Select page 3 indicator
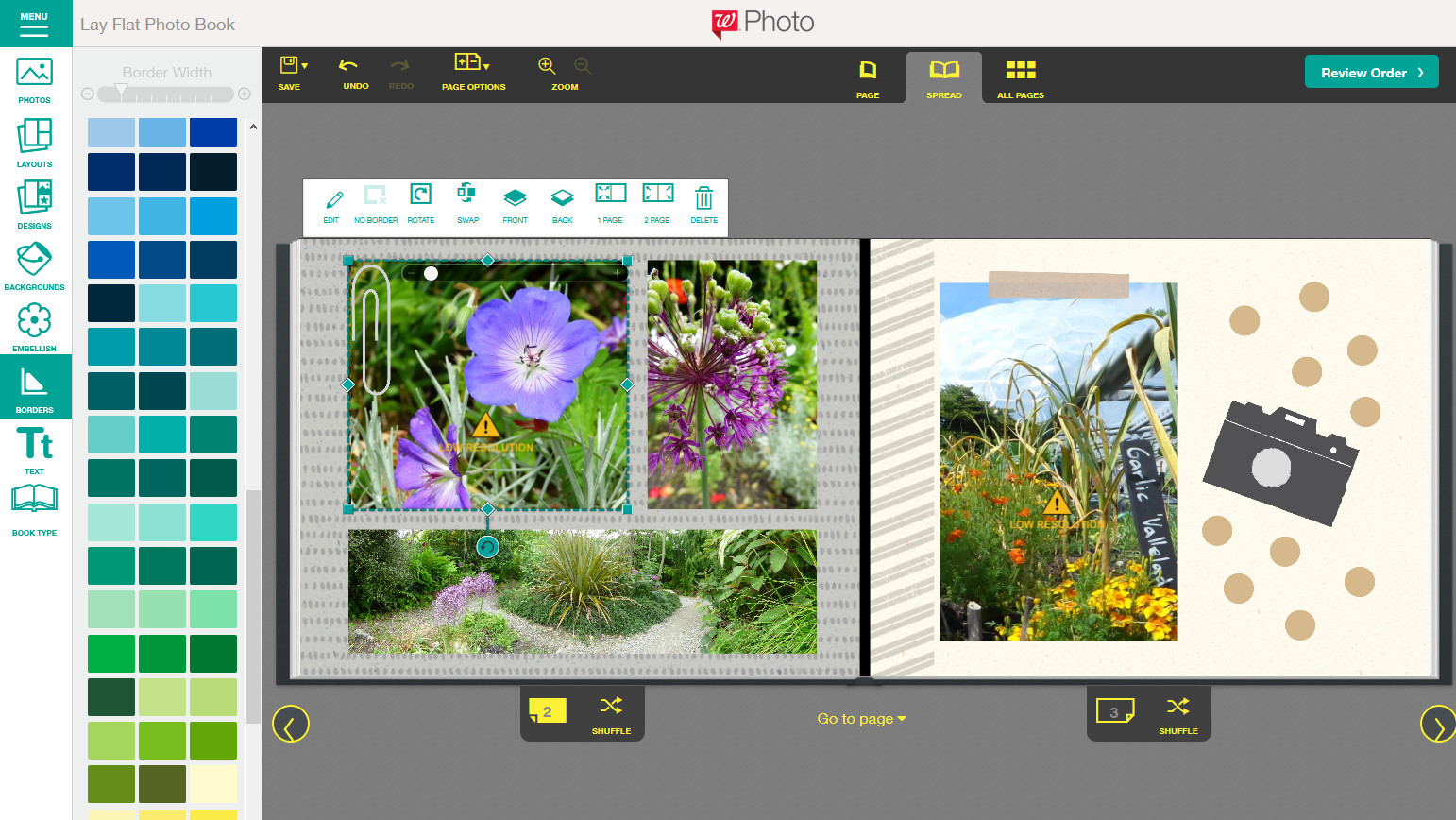 (x=1115, y=711)
